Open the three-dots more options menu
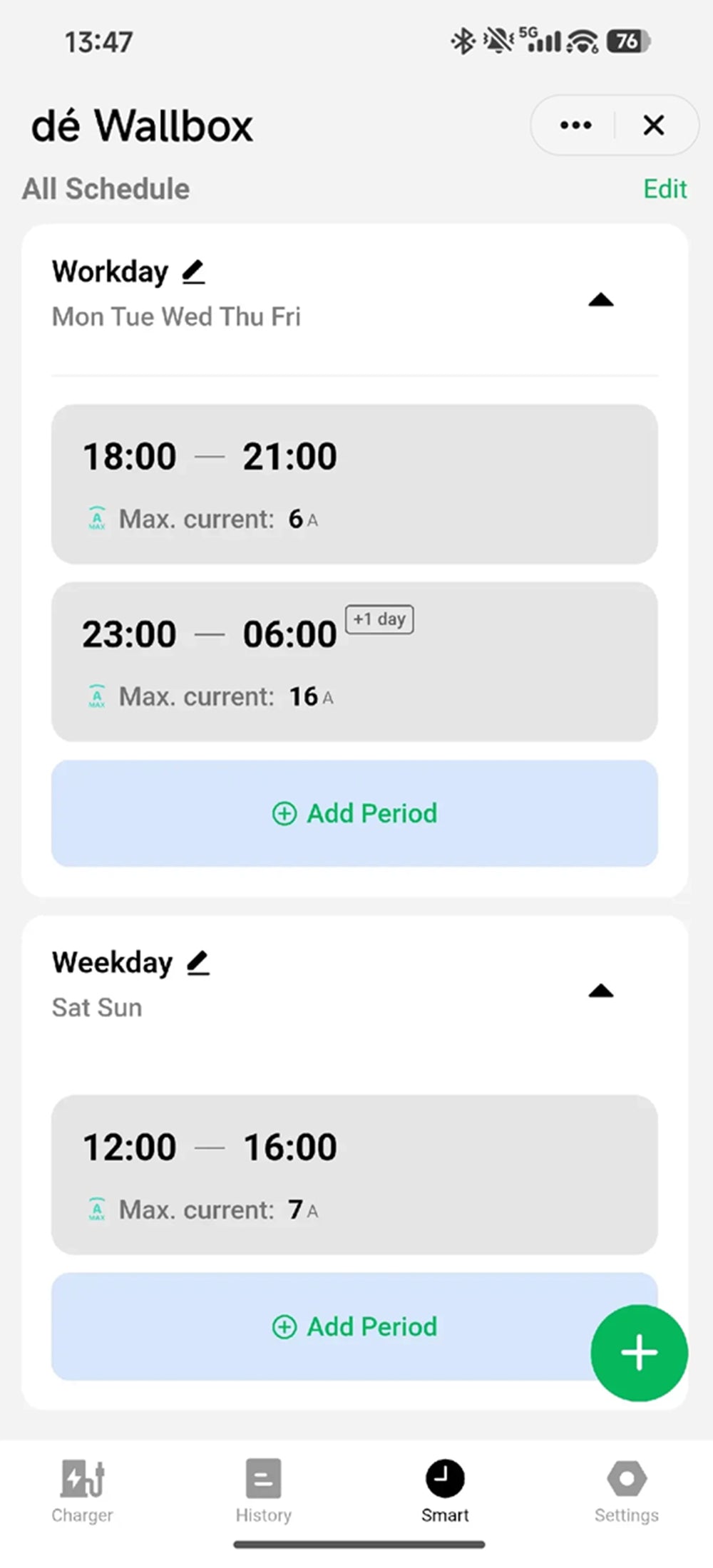 click(575, 125)
